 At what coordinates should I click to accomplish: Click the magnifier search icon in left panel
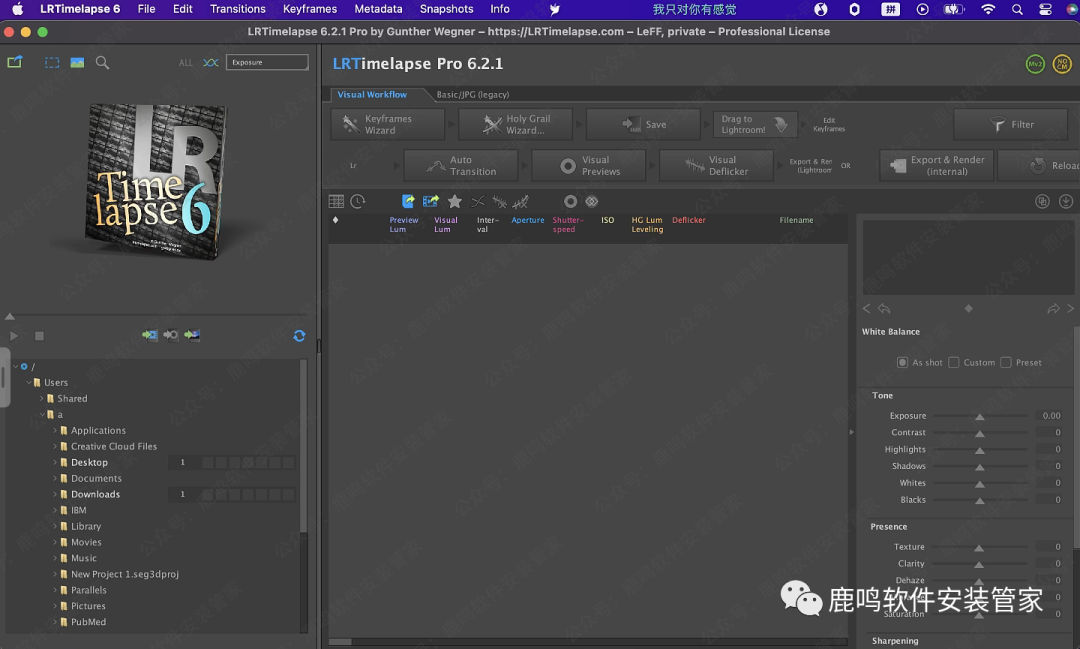(102, 62)
